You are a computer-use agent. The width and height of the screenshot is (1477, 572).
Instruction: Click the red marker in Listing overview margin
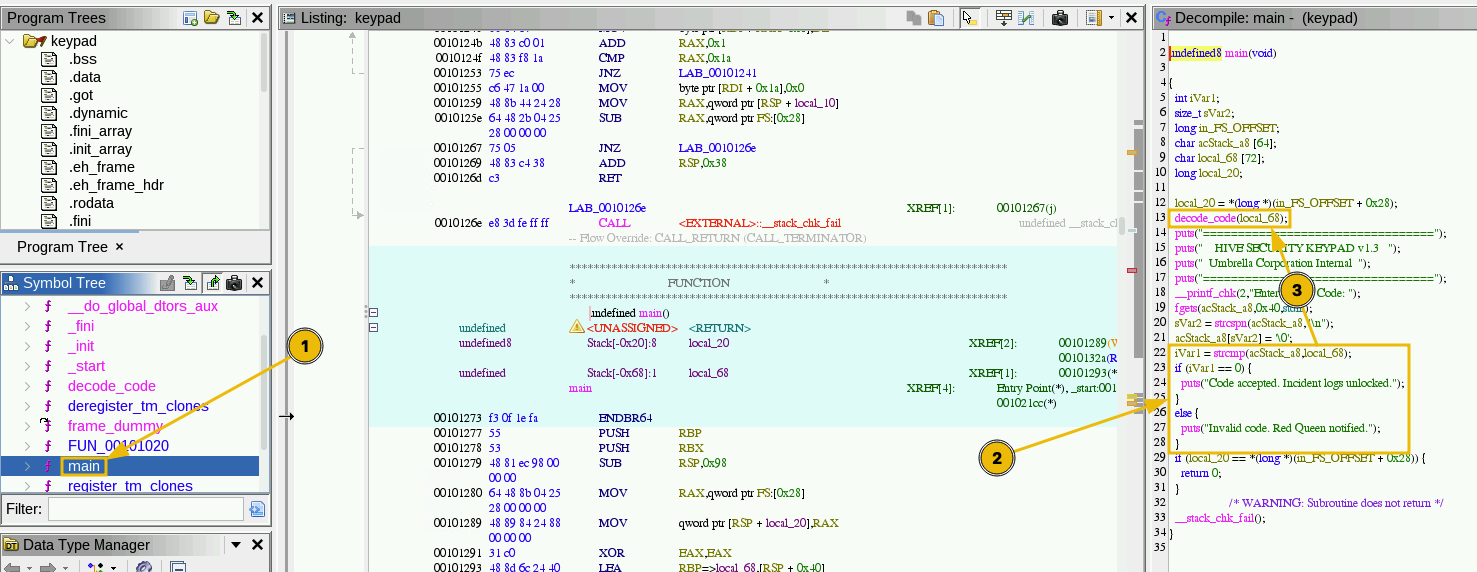(x=1132, y=271)
